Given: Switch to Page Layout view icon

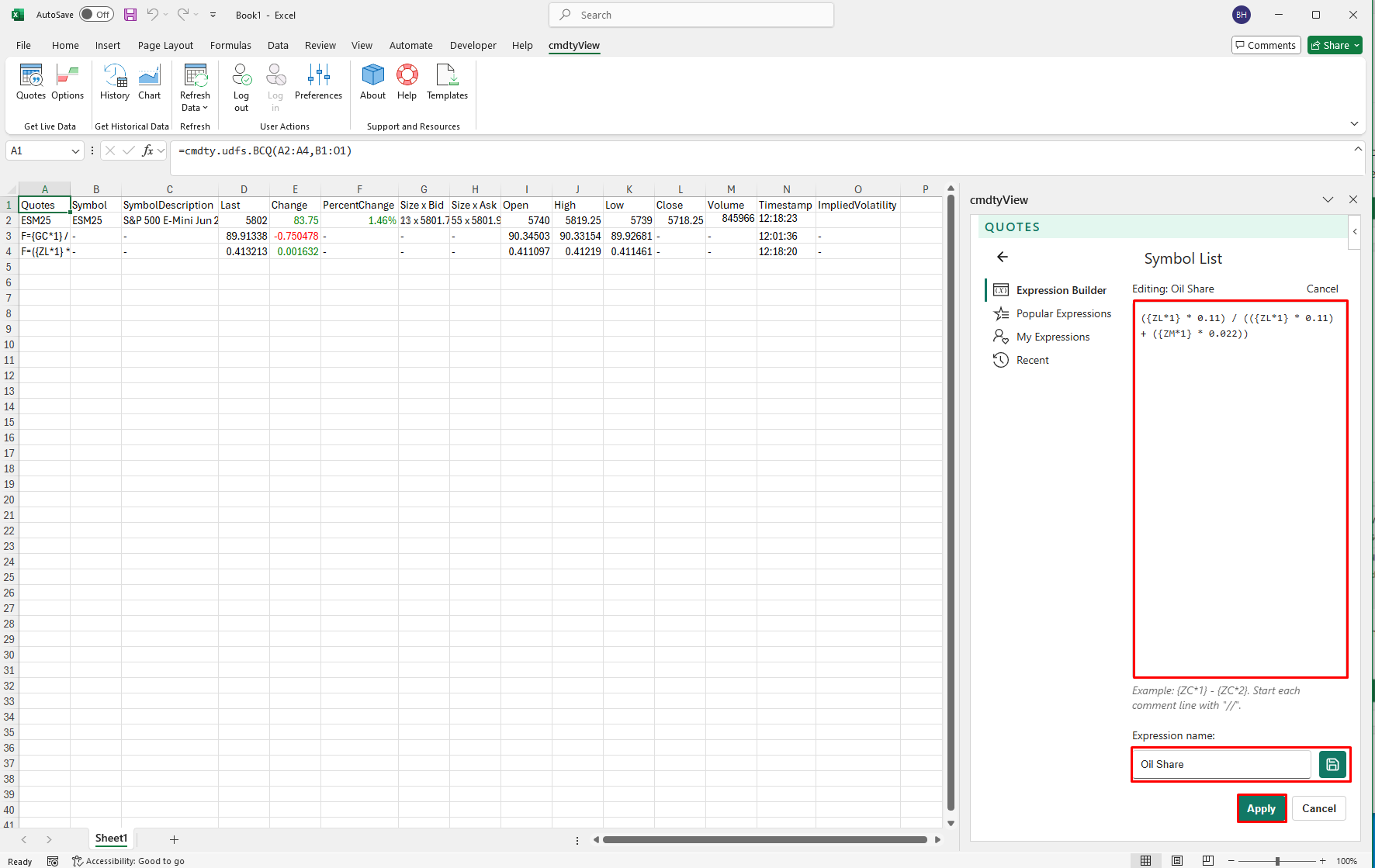Looking at the screenshot, I should [x=1176, y=860].
